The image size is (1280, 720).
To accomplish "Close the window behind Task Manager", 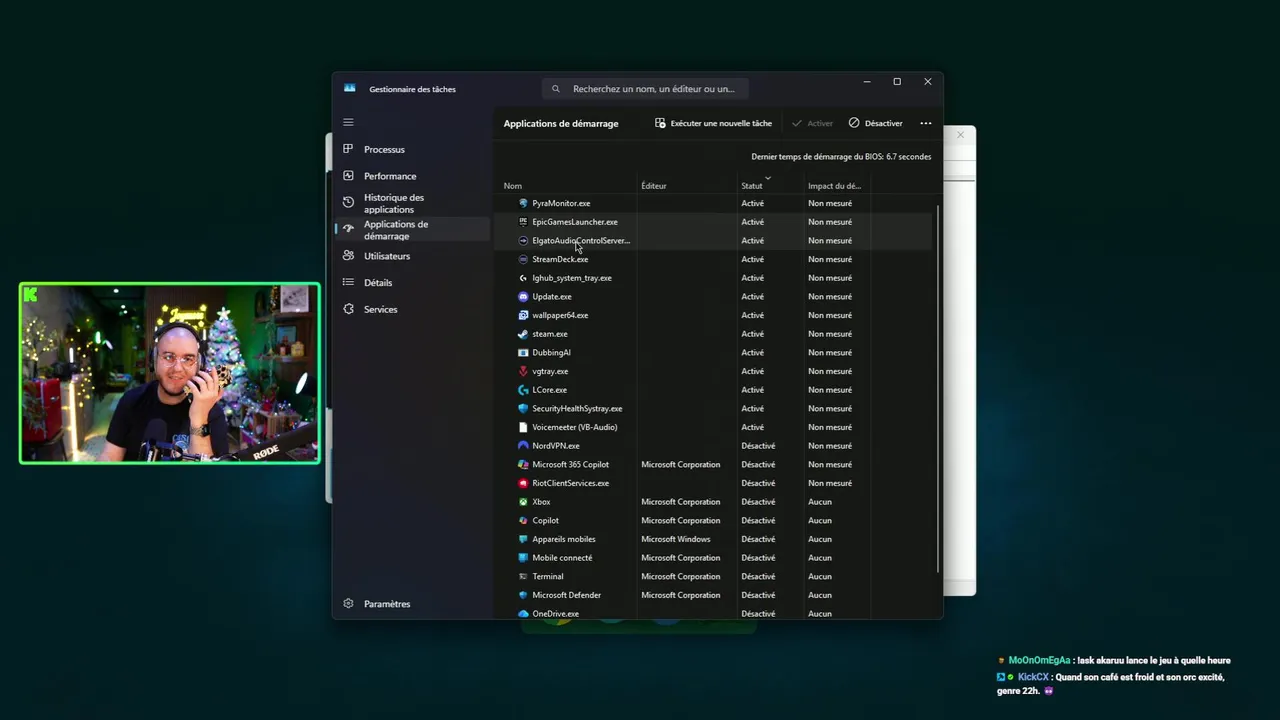I will pyautogui.click(x=960, y=135).
